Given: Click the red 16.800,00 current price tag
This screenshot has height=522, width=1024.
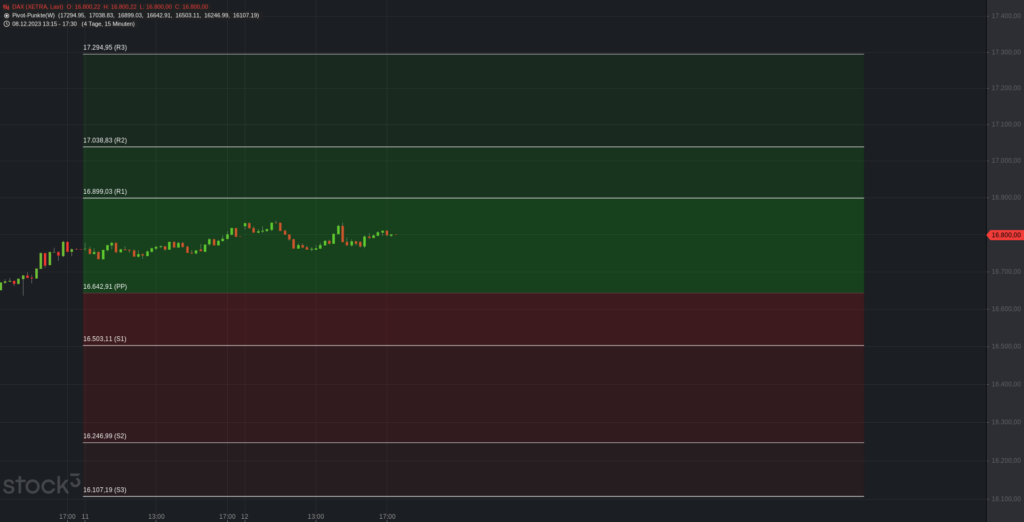Looking at the screenshot, I should 1004,235.
